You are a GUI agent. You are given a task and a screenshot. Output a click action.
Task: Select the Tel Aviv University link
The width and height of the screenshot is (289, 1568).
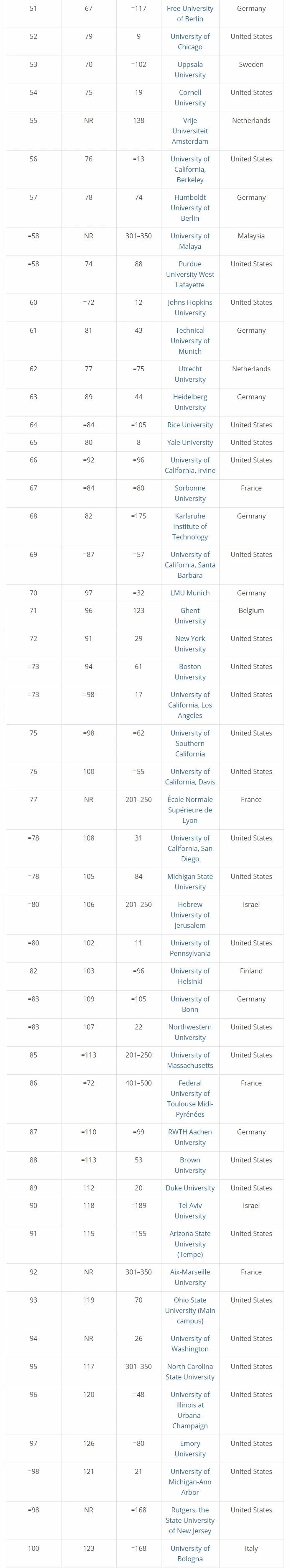[x=190, y=1210]
